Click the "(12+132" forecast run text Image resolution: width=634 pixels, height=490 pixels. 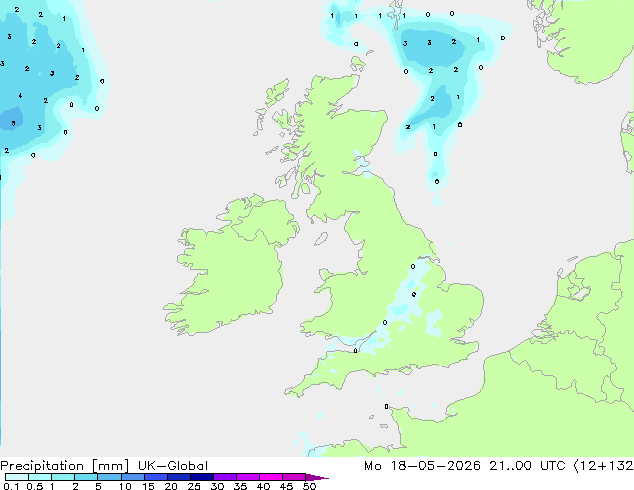pos(603,466)
